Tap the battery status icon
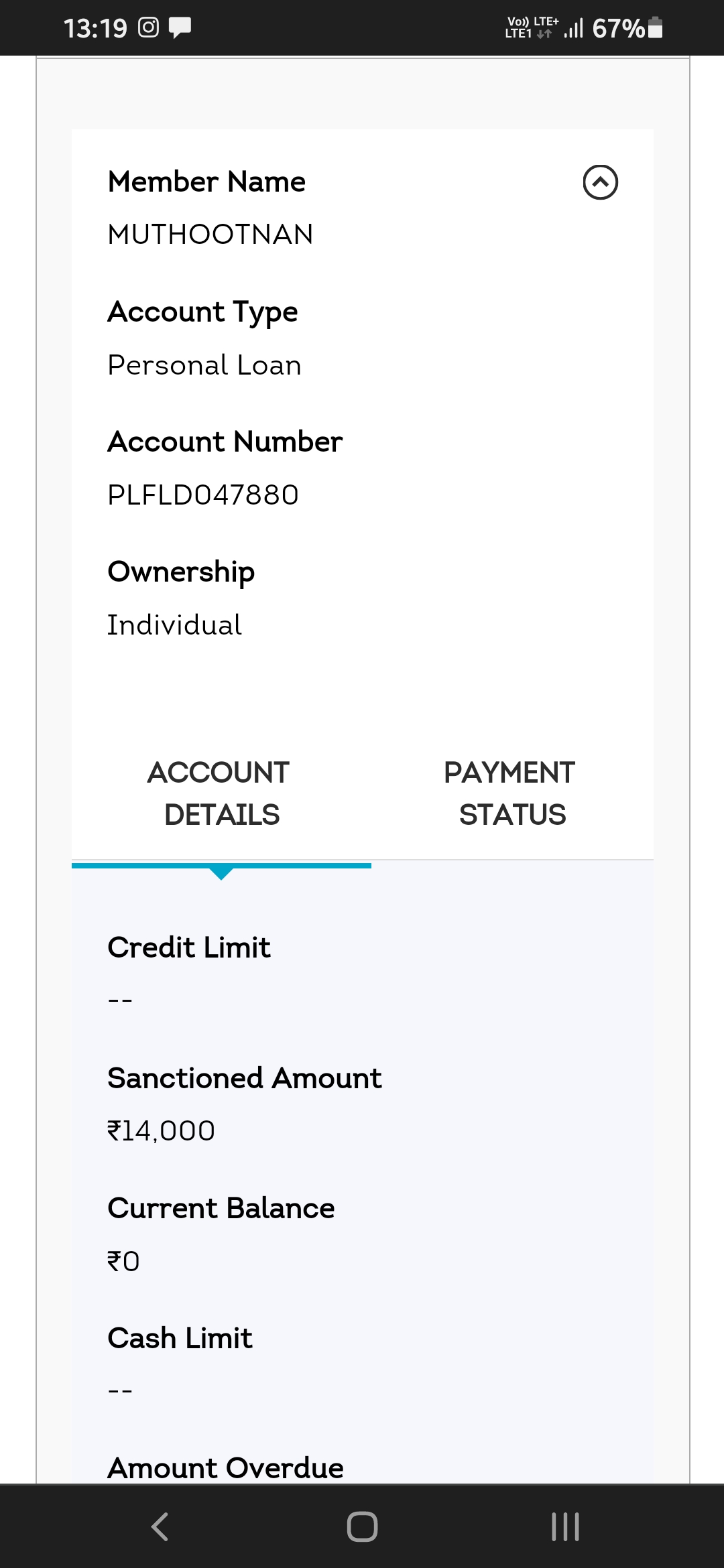Viewport: 724px width, 1568px height. 656,27
